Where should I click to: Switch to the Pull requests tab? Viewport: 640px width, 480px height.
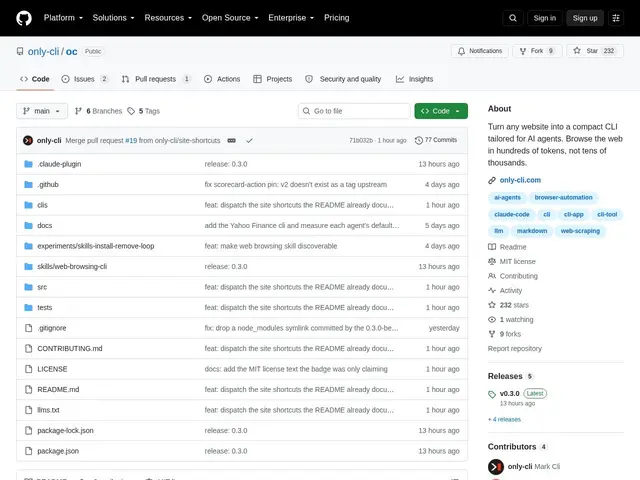pos(156,79)
